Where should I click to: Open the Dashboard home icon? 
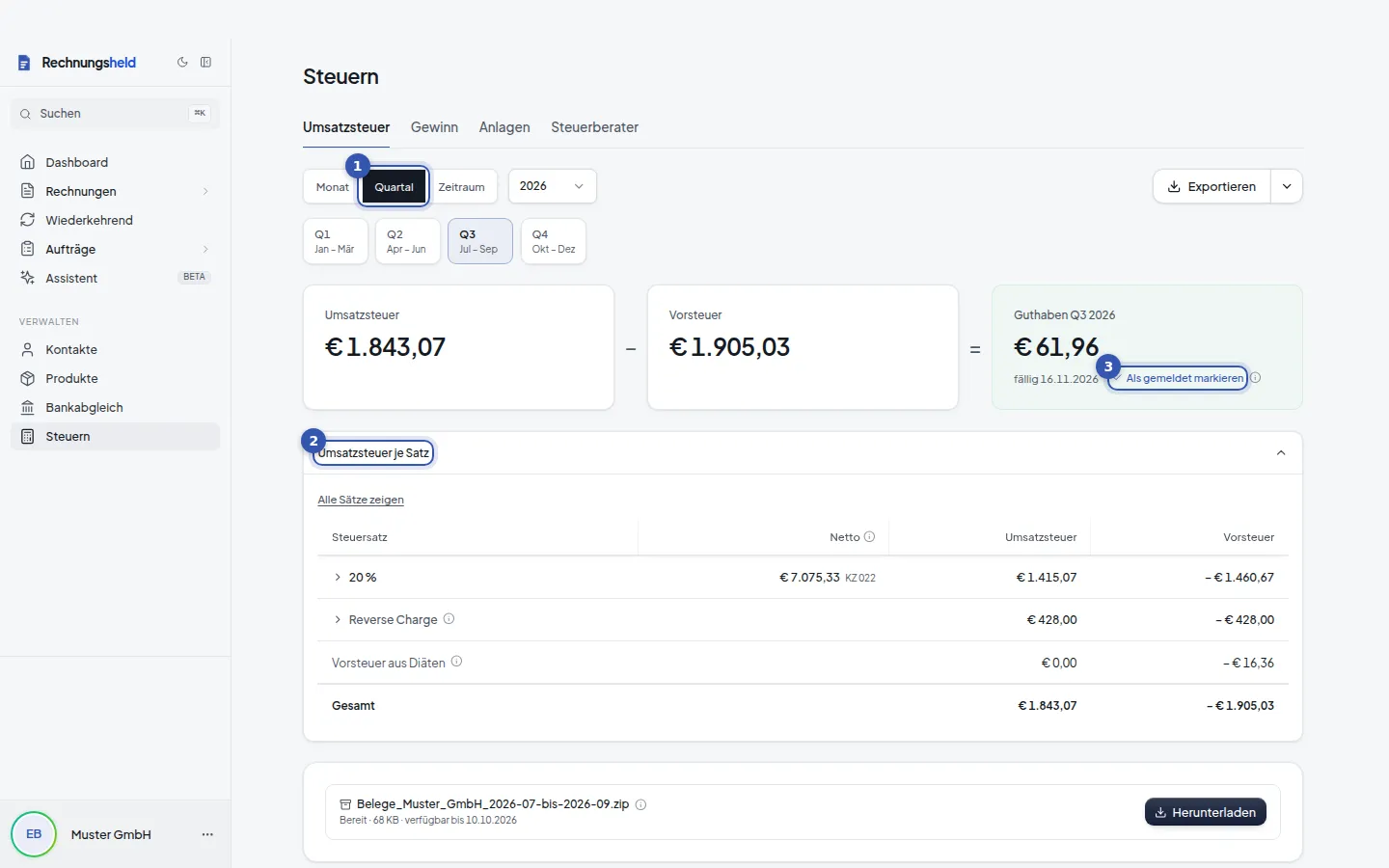28,162
